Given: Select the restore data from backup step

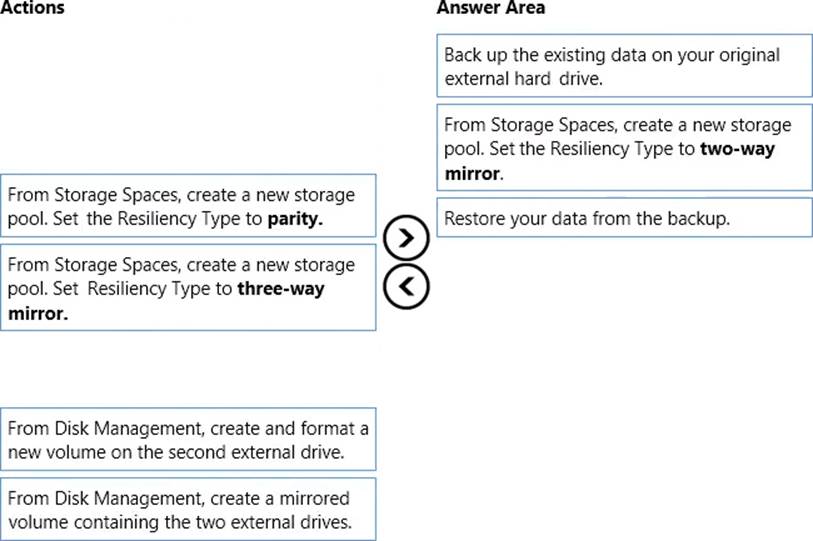Looking at the screenshot, I should coord(624,217).
